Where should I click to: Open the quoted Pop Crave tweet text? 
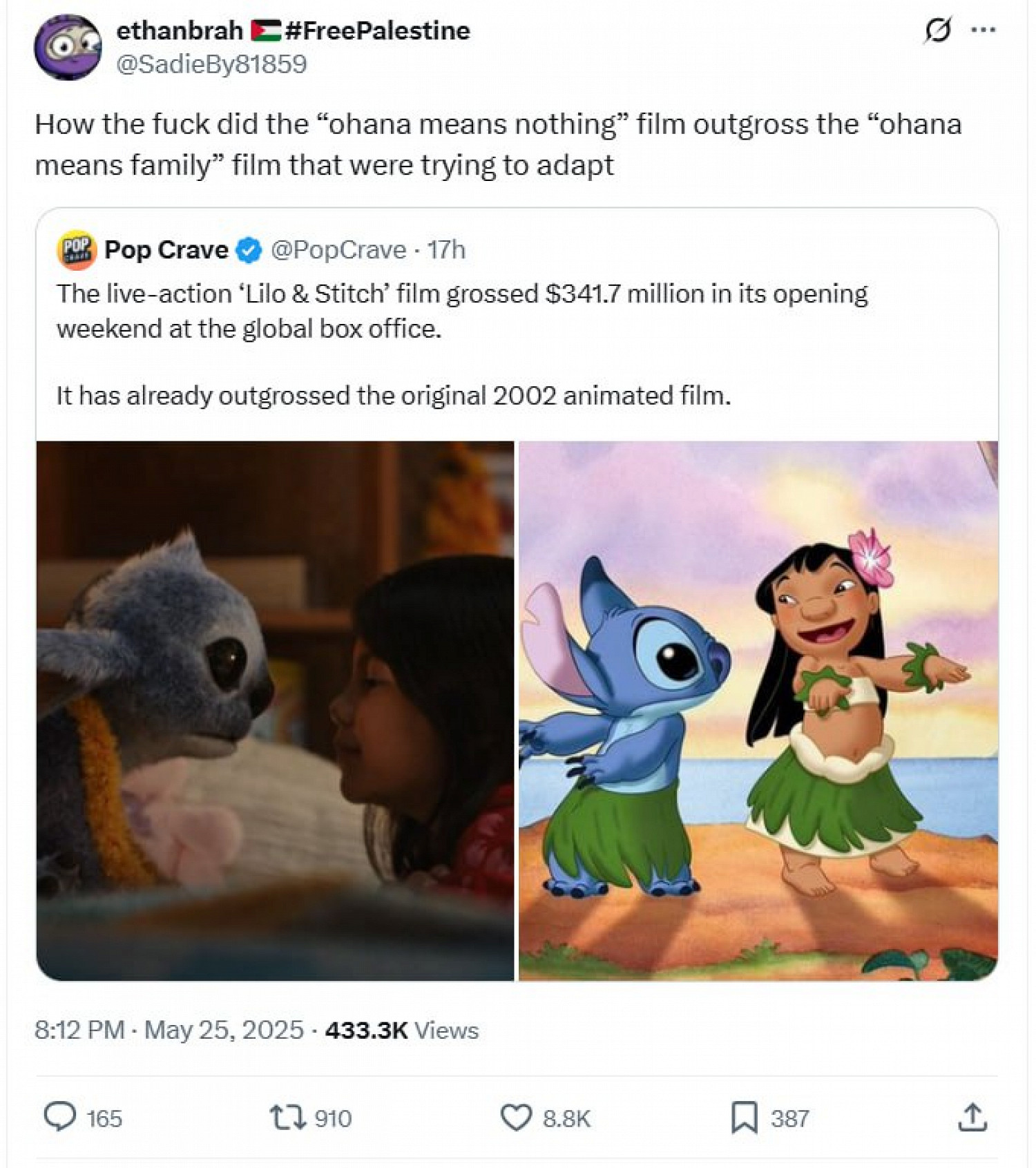[x=462, y=344]
